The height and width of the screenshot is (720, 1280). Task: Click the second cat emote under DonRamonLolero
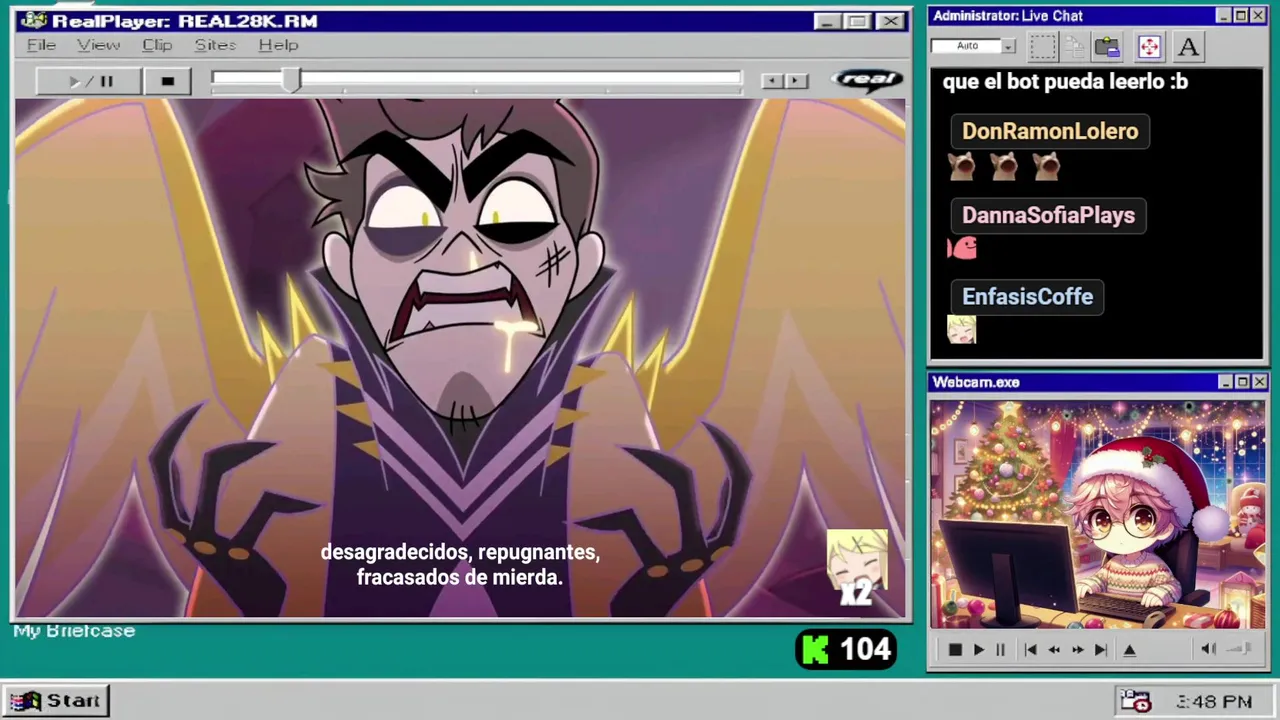tap(1004, 166)
